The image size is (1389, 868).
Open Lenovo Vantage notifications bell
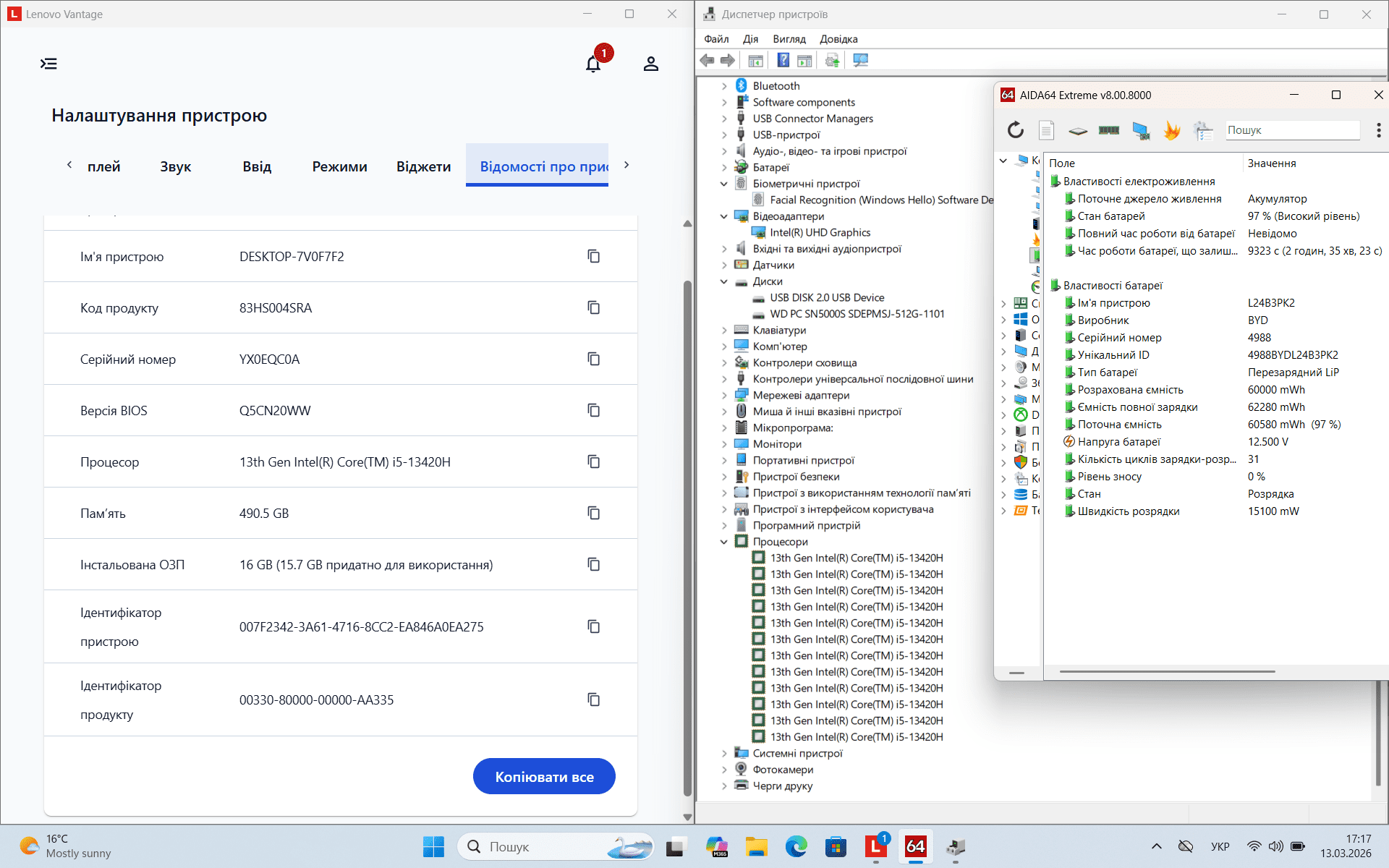click(593, 64)
